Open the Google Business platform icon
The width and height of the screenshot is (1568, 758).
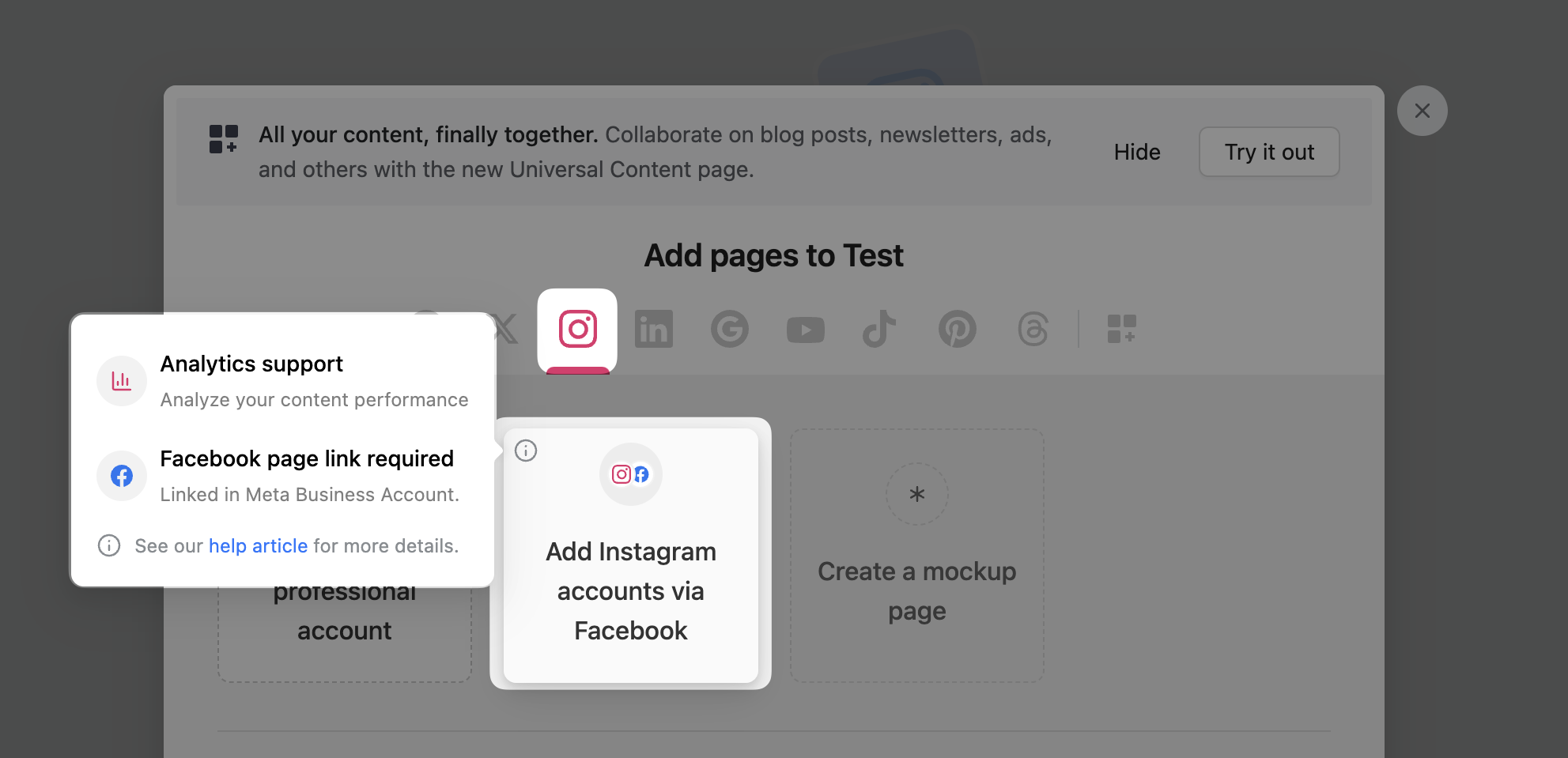(x=729, y=330)
